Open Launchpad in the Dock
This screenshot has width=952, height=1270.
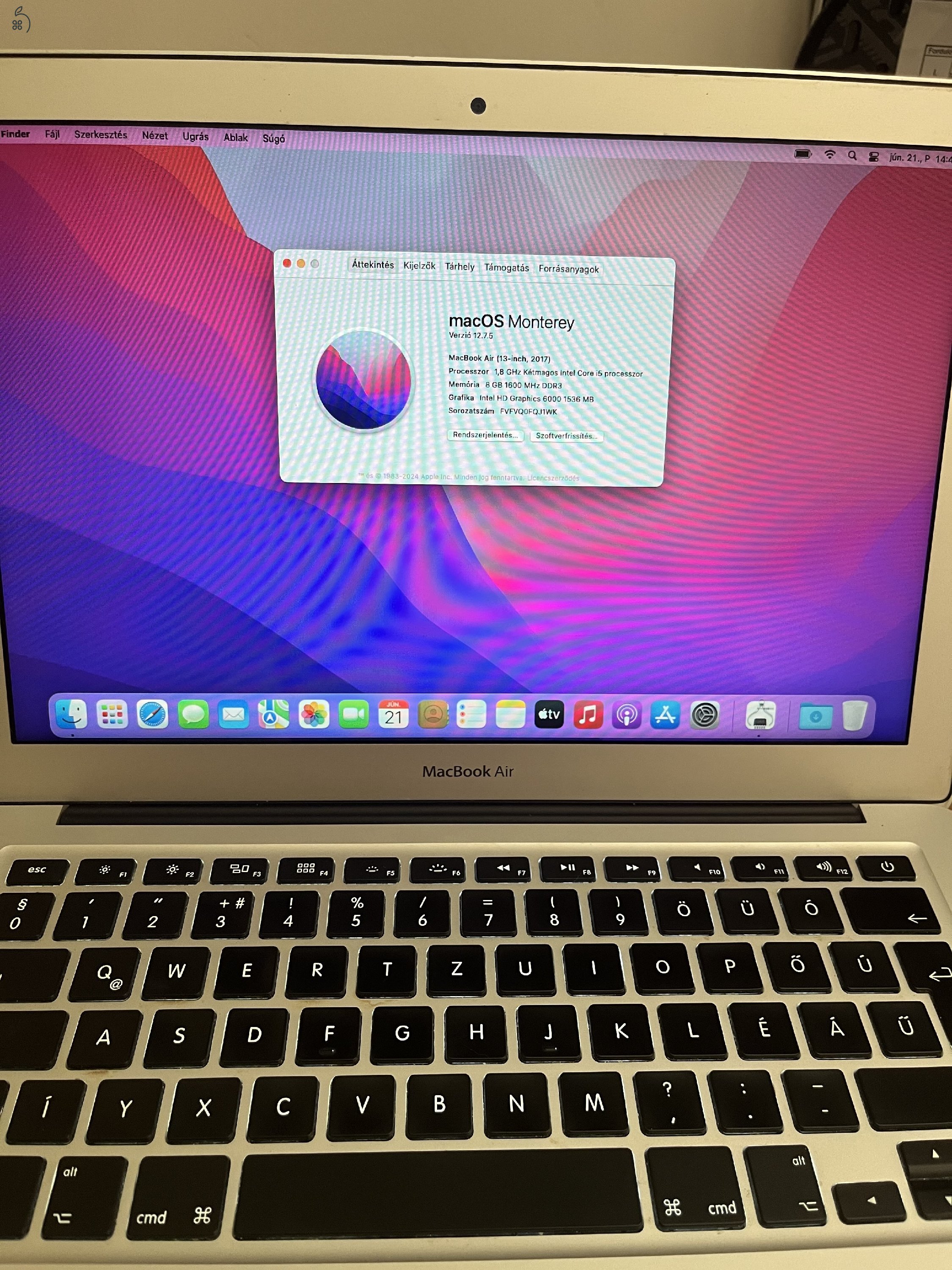click(x=112, y=714)
